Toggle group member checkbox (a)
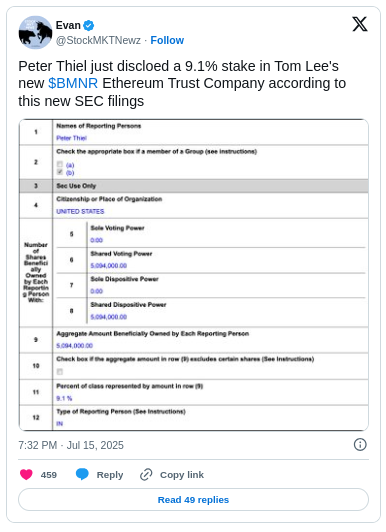The height and width of the screenshot is (532, 386). click(x=60, y=165)
